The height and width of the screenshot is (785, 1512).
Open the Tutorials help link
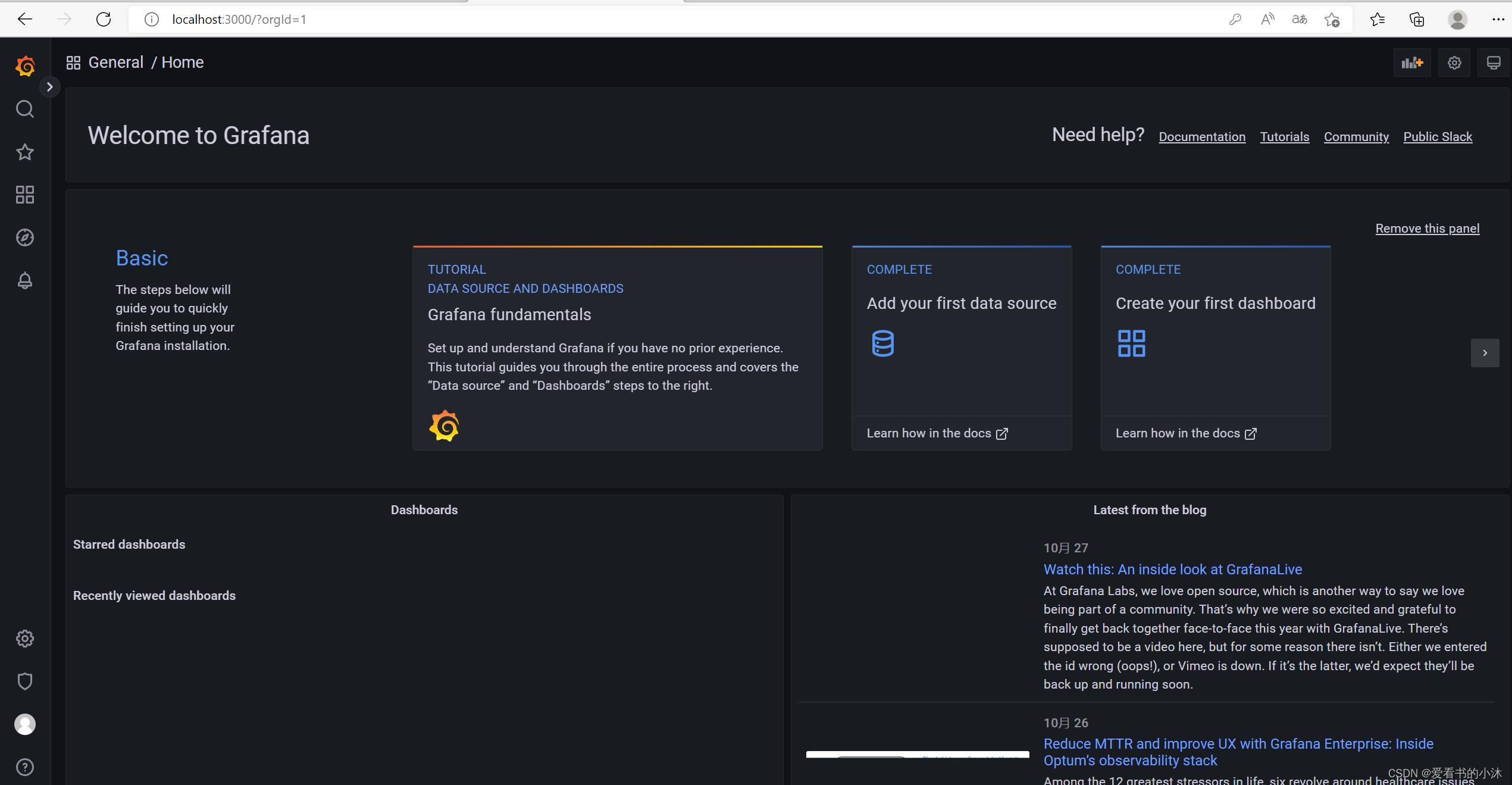point(1285,137)
